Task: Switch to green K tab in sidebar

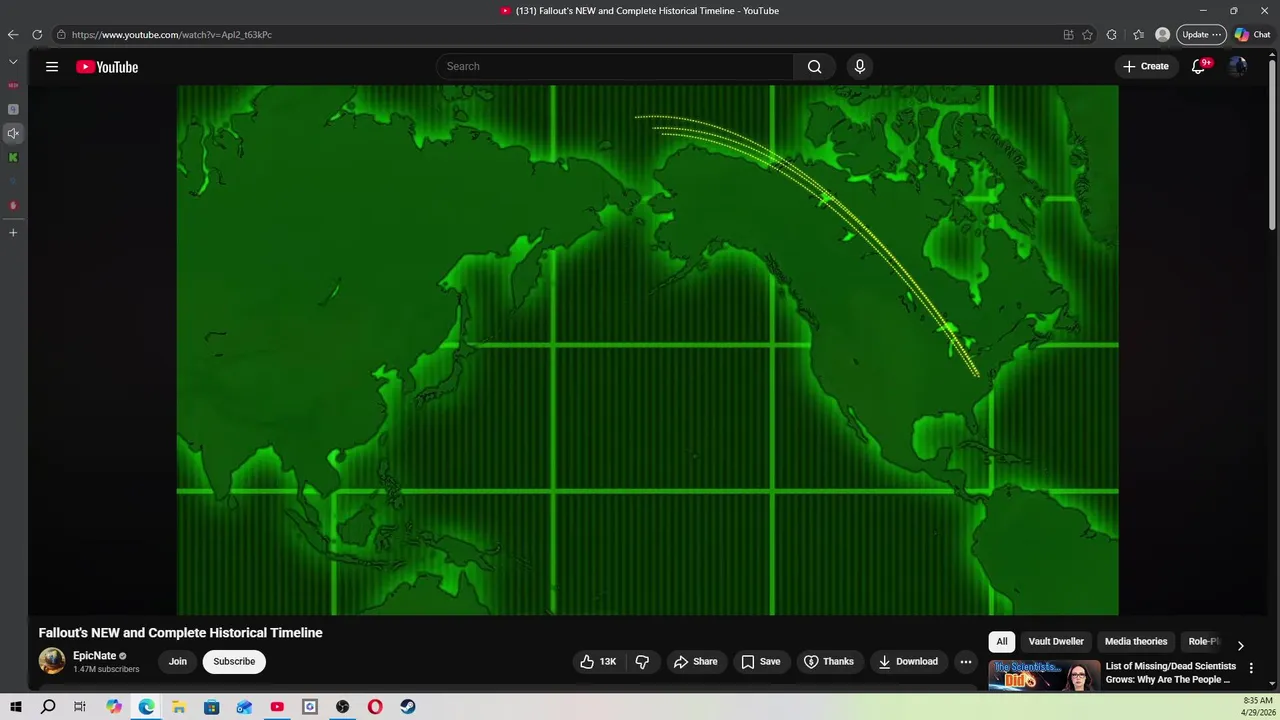Action: pos(13,157)
